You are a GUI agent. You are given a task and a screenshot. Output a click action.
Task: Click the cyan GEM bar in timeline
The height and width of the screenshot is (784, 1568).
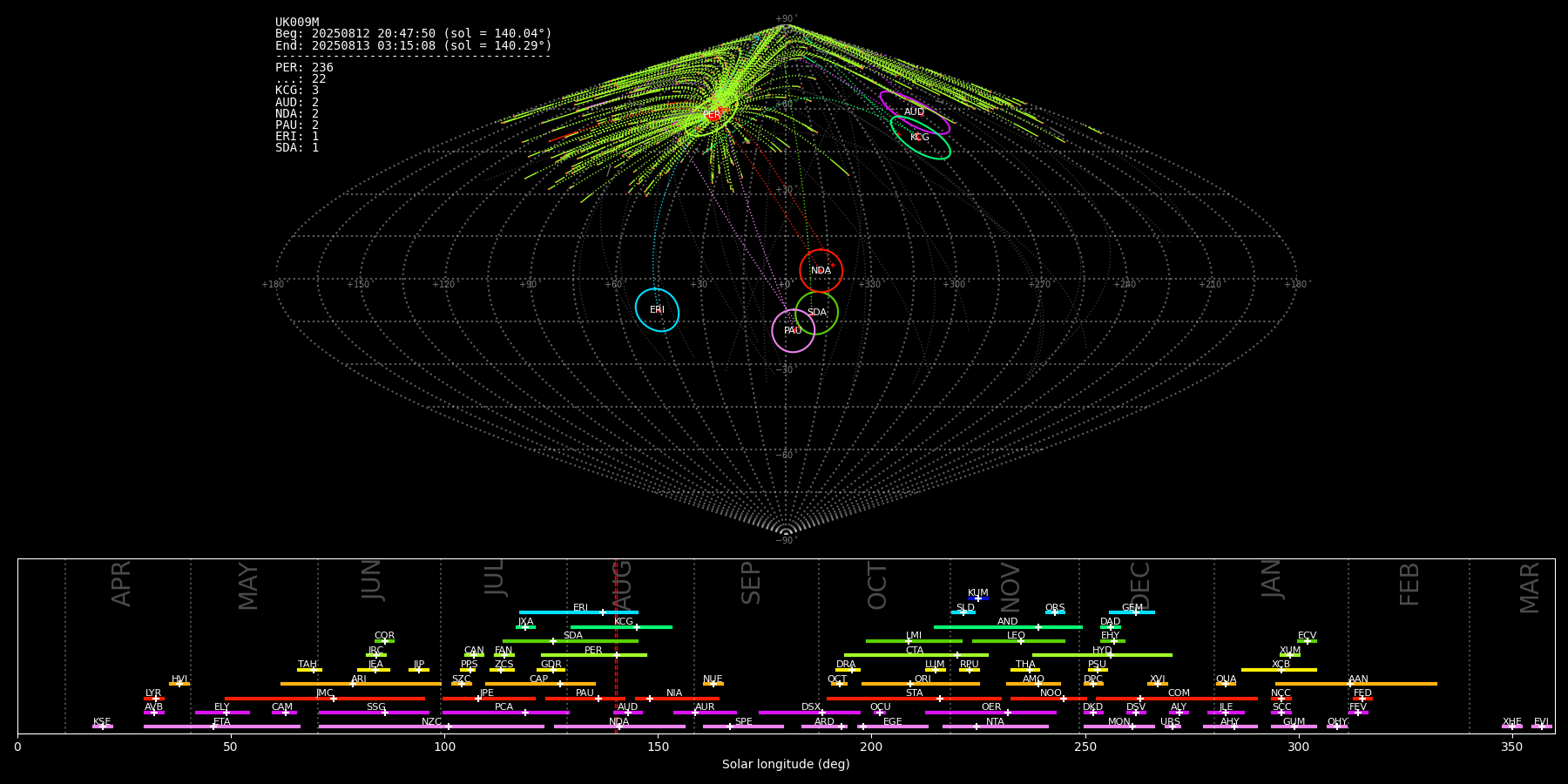(1132, 612)
